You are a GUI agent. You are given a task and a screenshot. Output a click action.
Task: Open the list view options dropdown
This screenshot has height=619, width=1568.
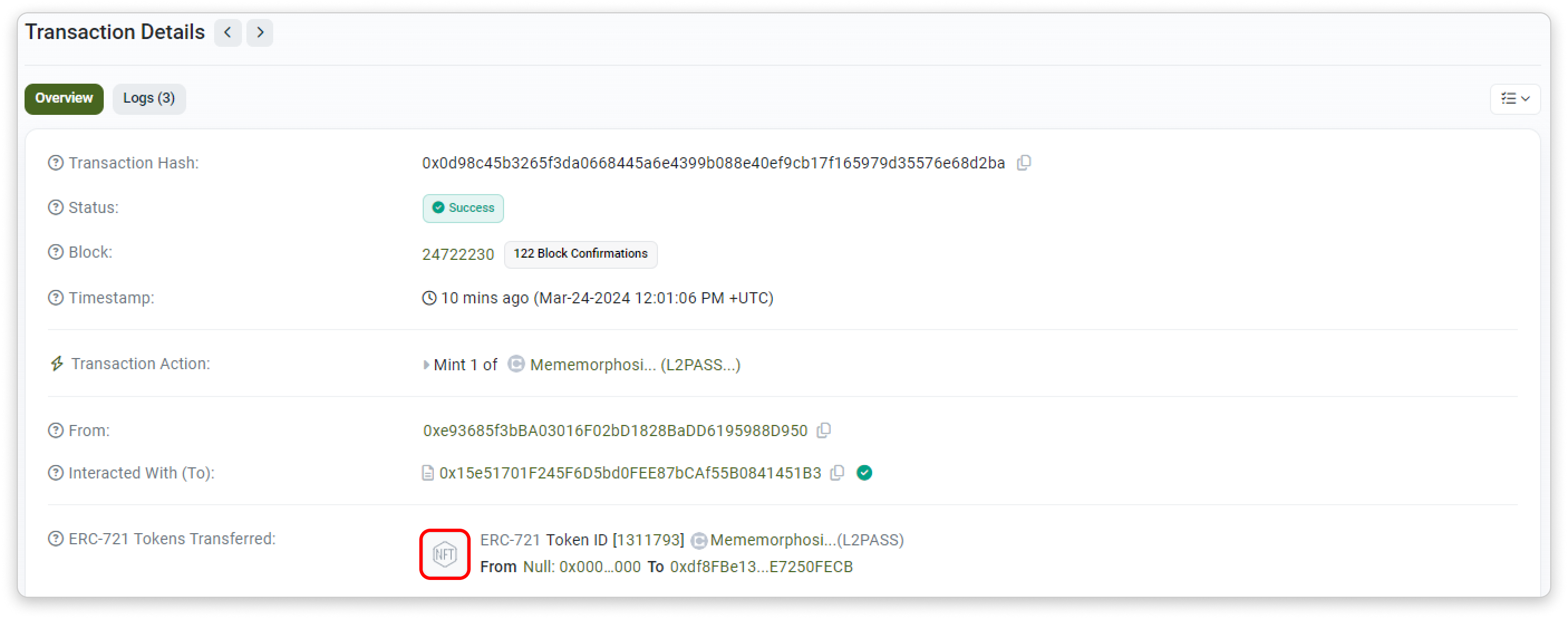tap(1514, 99)
